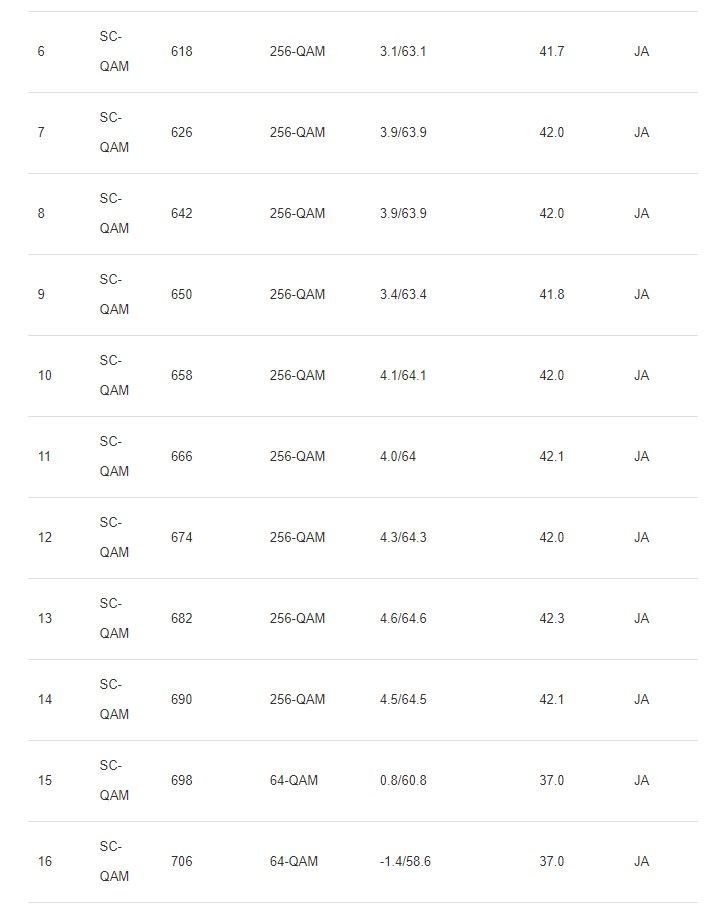Click the JA status in row 8
The height and width of the screenshot is (915, 714).
click(642, 214)
